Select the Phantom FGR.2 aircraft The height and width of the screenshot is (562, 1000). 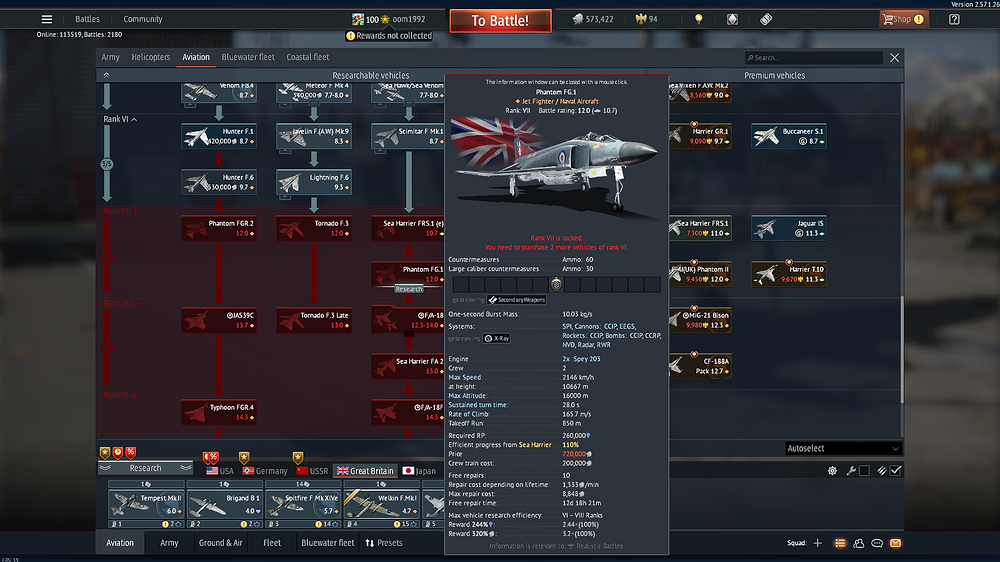point(219,228)
